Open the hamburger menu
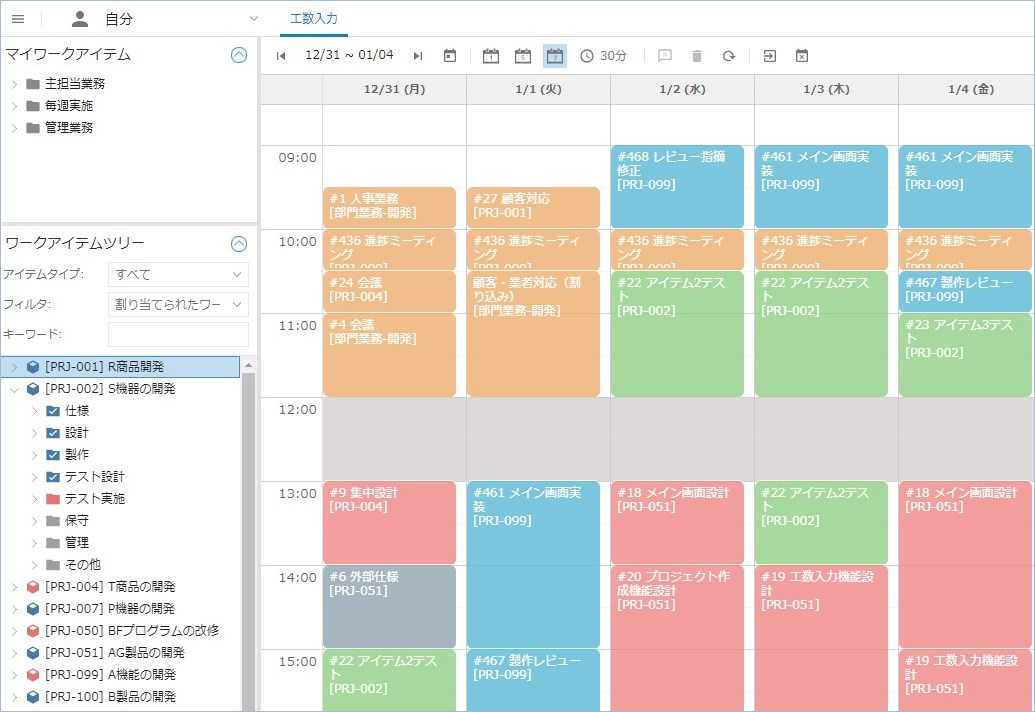Screen dimensions: 1035x712 [17, 19]
